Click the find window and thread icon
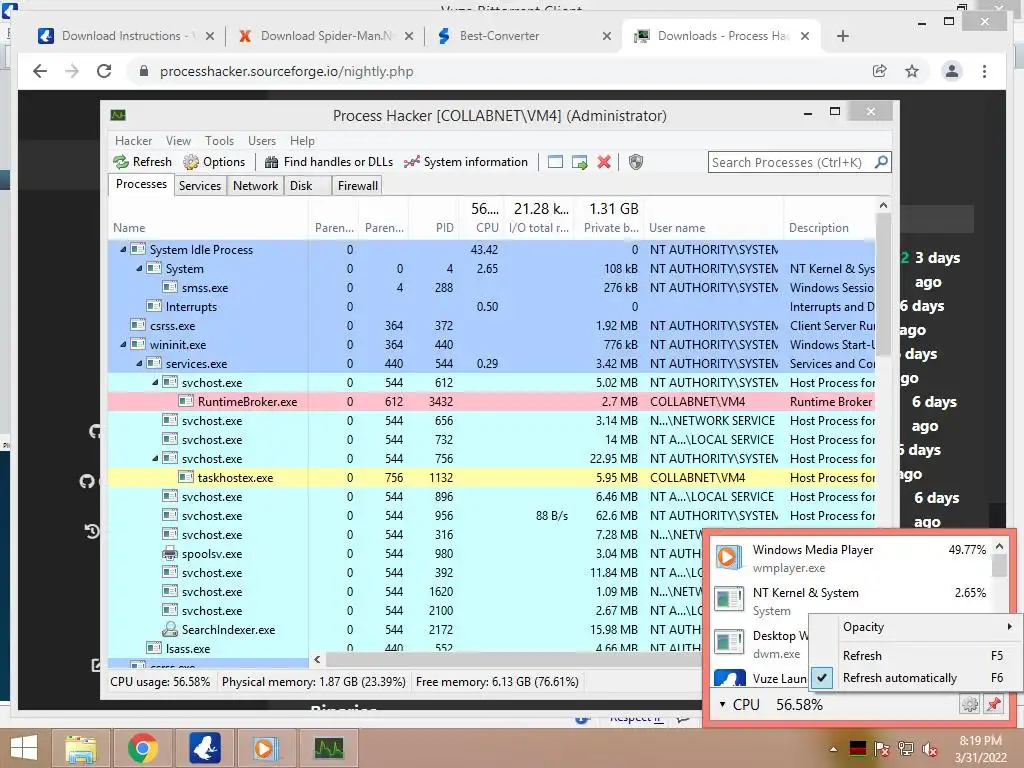 coord(579,162)
